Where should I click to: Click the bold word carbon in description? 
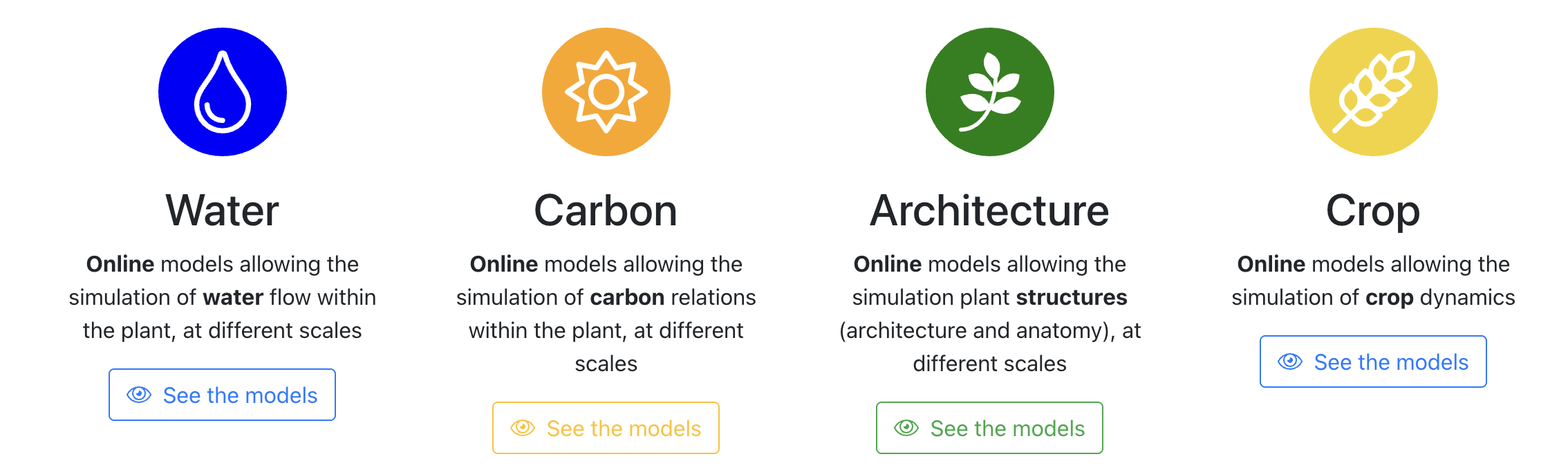(627, 297)
